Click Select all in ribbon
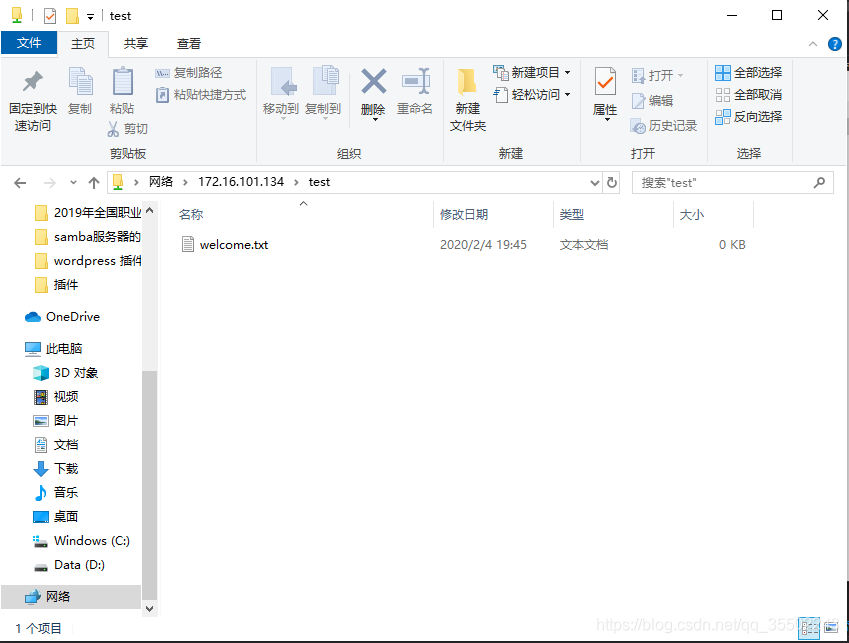The height and width of the screenshot is (643, 849). (x=748, y=73)
